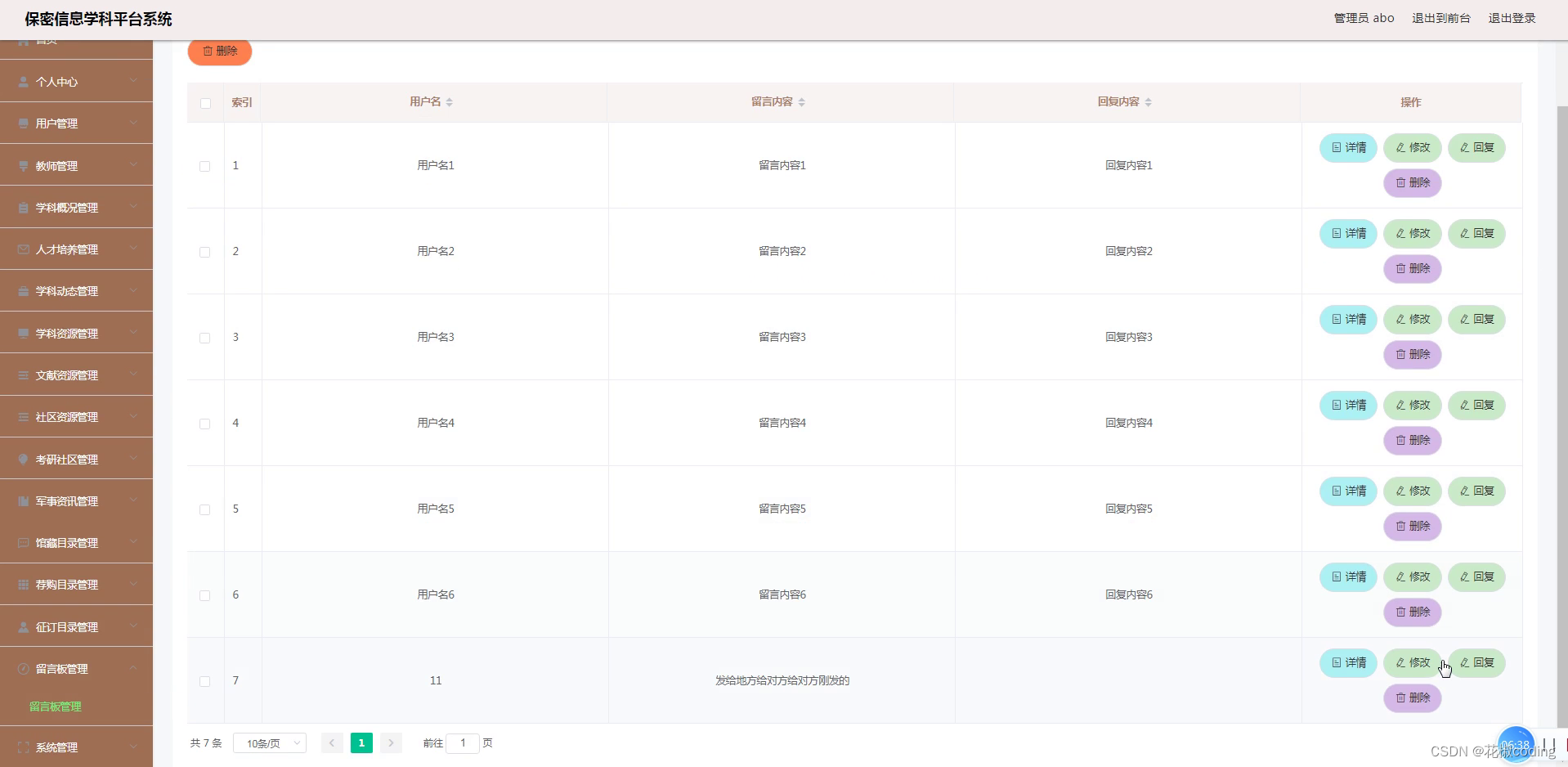This screenshot has height=767, width=1568.
Task: Expand 军事资讯管理 menu chevron
Action: tap(133, 500)
